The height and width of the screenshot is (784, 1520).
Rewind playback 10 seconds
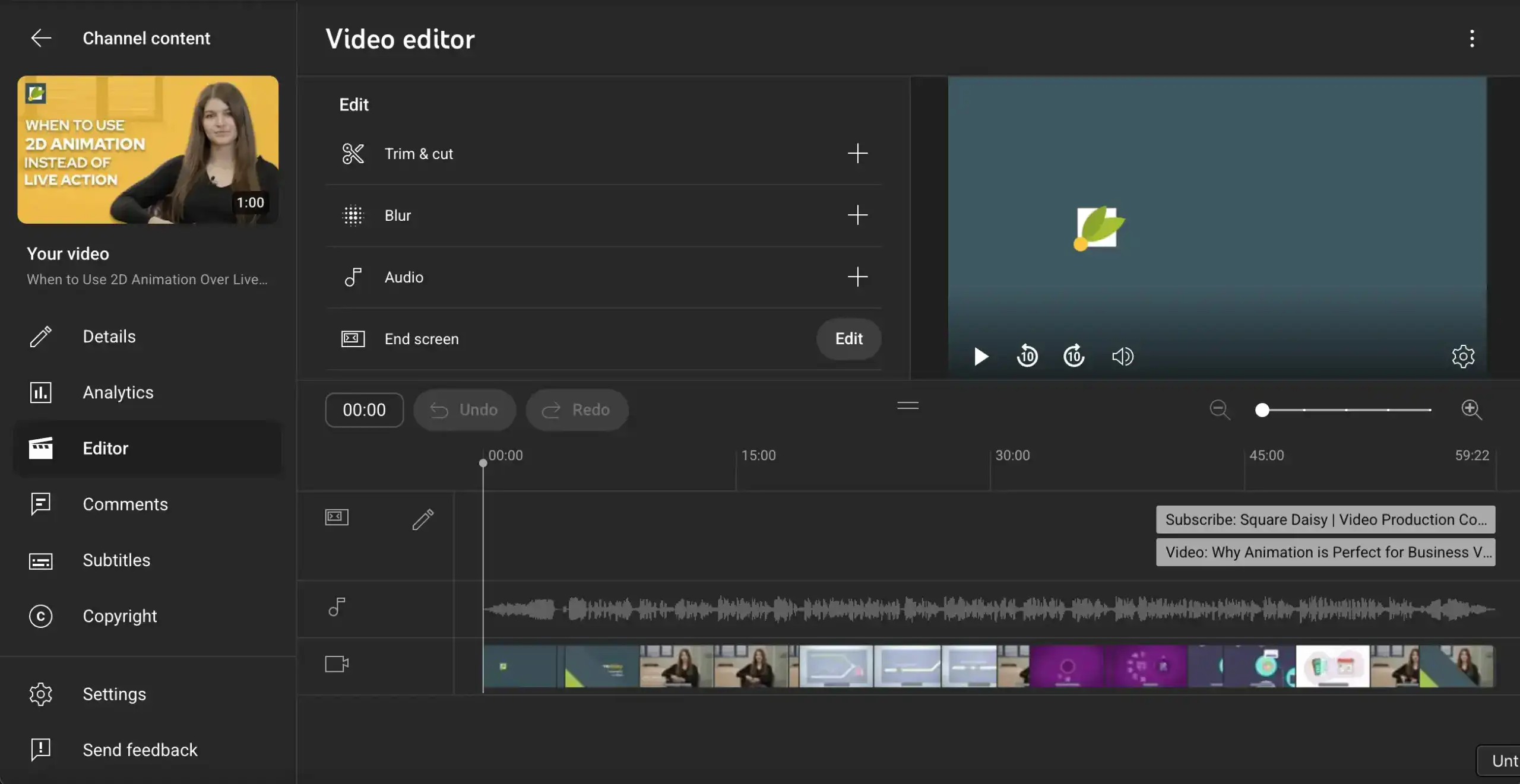click(x=1027, y=356)
